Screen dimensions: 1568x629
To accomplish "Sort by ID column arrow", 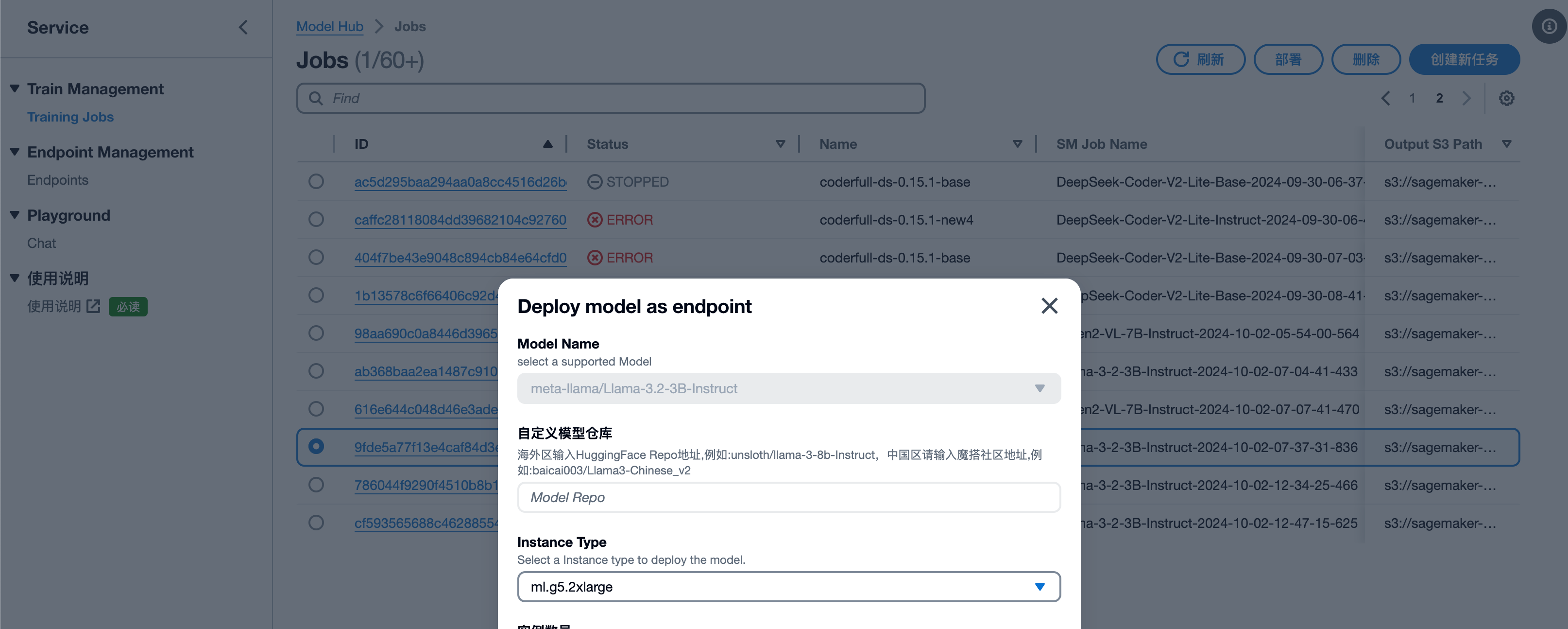I will [x=547, y=144].
